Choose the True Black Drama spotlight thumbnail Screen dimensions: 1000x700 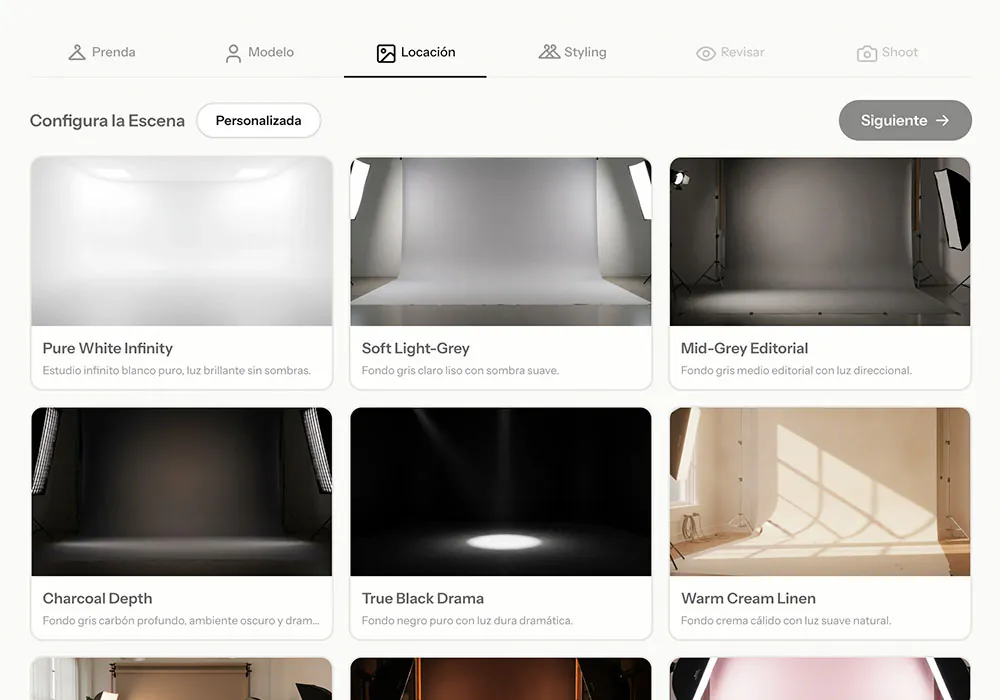[501, 492]
